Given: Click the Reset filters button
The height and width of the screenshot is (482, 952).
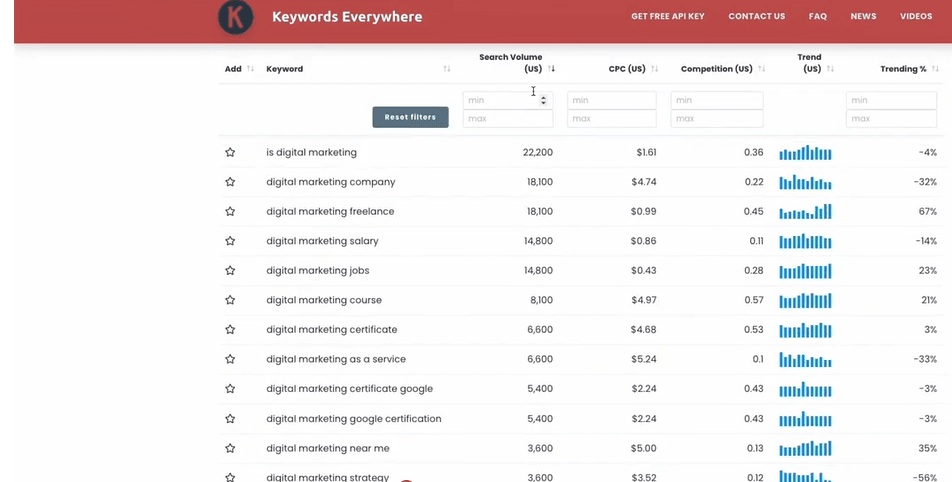Looking at the screenshot, I should tap(410, 117).
